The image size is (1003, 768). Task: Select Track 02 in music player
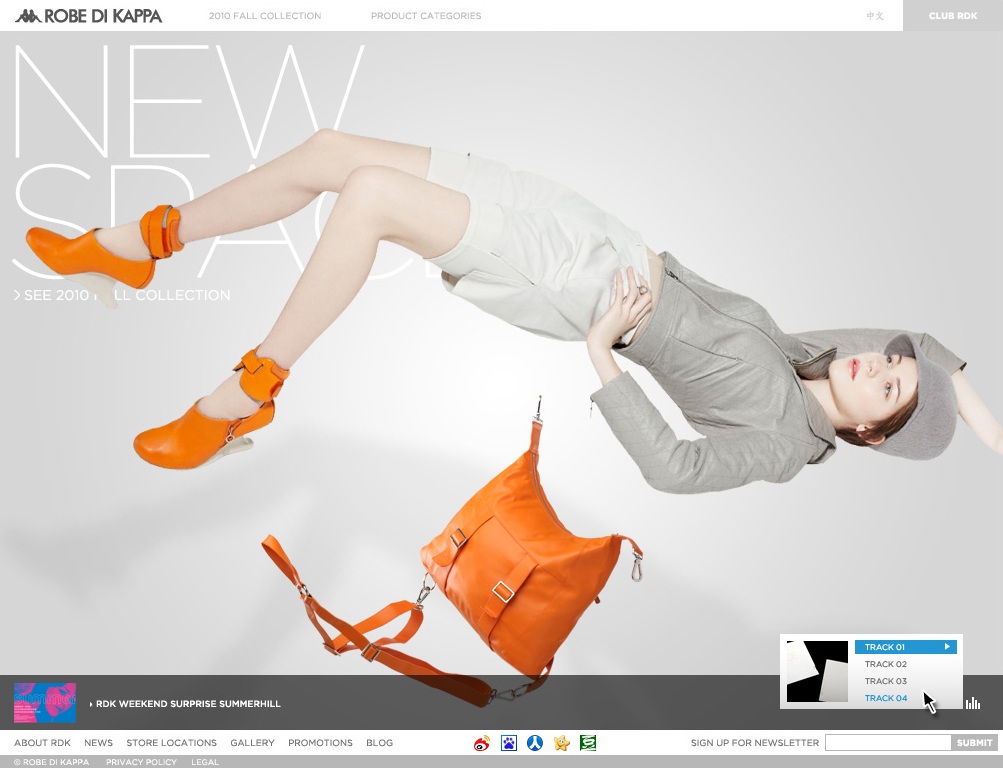(886, 664)
